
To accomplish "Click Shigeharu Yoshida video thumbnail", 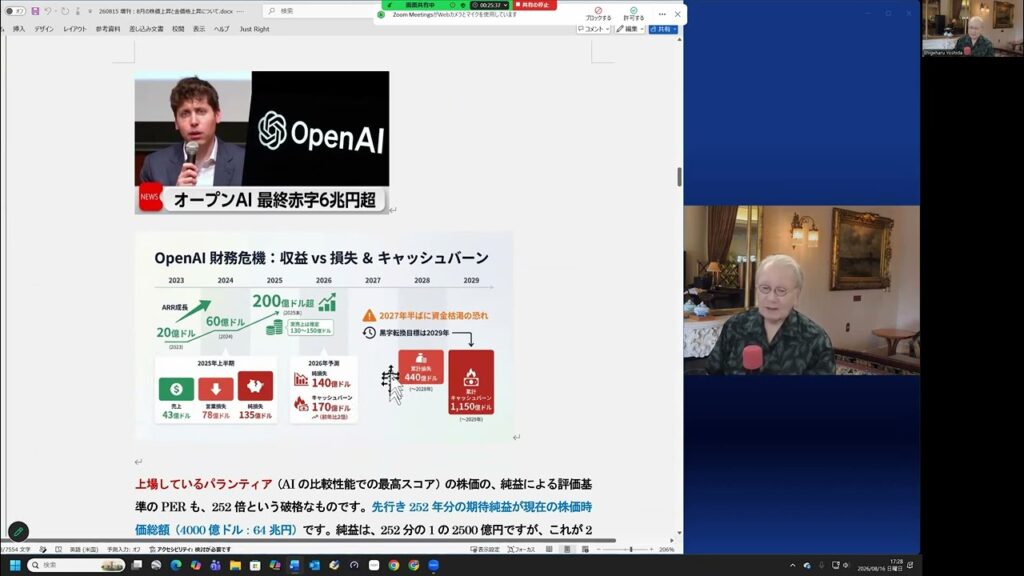I will coord(972,28).
